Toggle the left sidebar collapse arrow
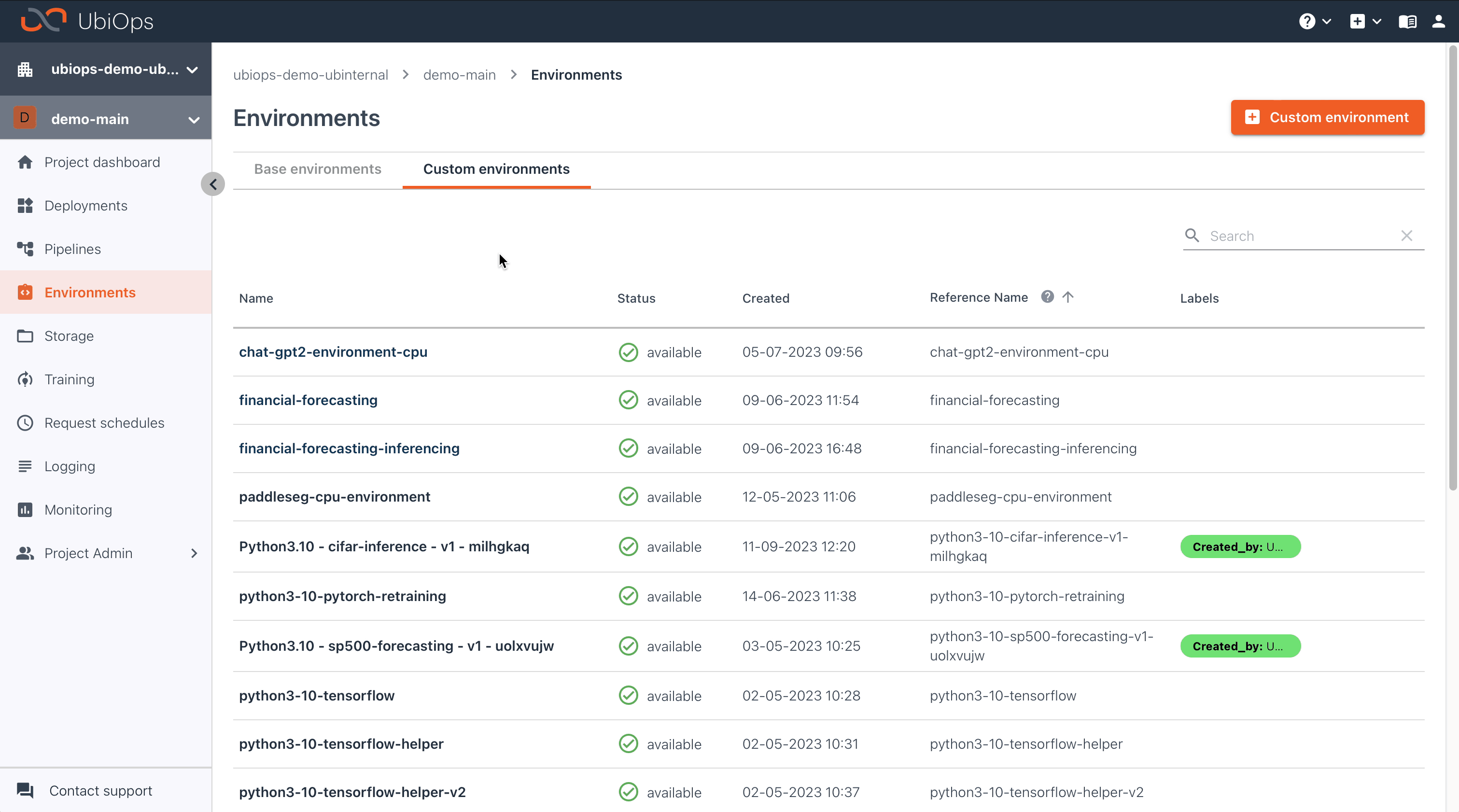Image resolution: width=1459 pixels, height=812 pixels. pyautogui.click(x=212, y=184)
